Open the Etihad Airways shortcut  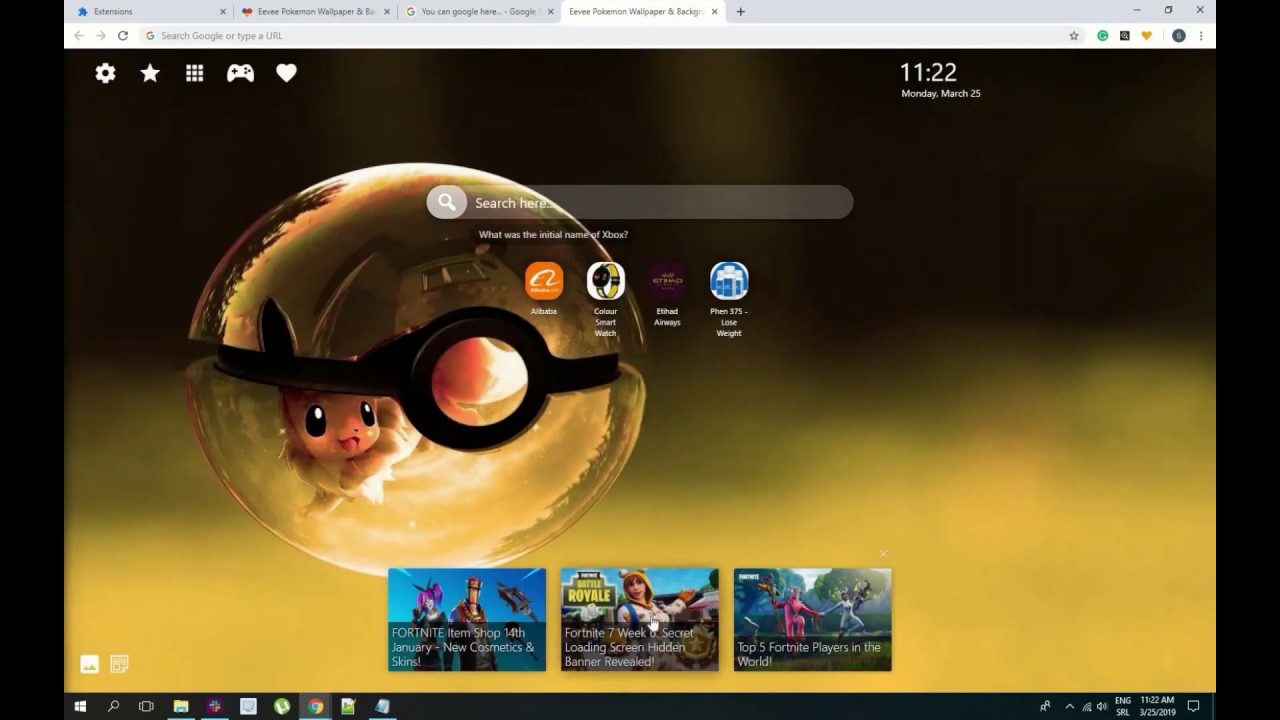667,282
